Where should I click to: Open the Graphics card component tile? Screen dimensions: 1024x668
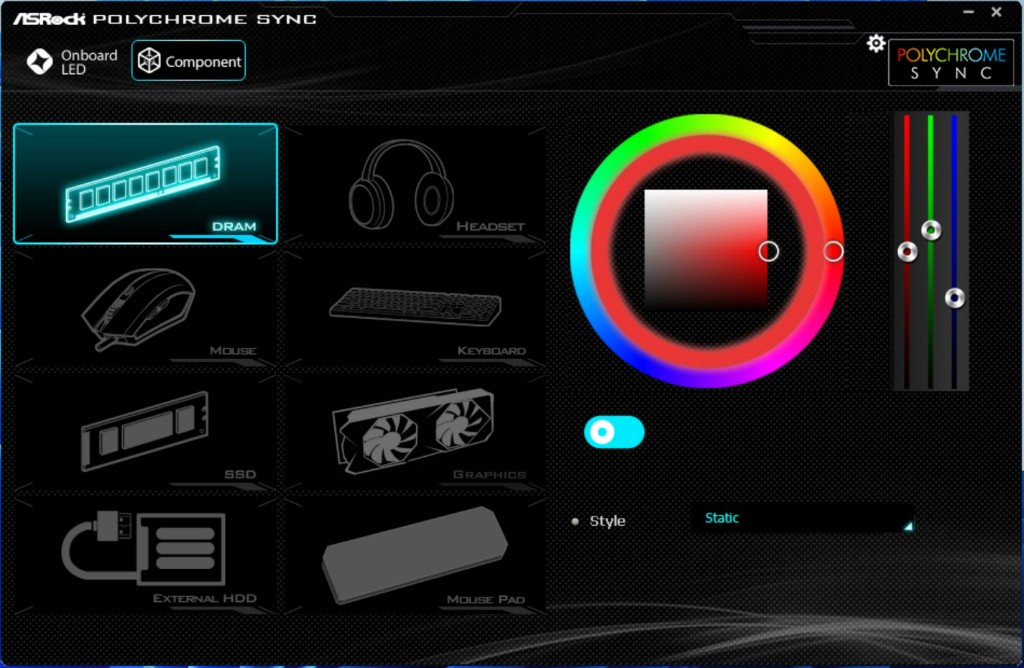tap(415, 432)
